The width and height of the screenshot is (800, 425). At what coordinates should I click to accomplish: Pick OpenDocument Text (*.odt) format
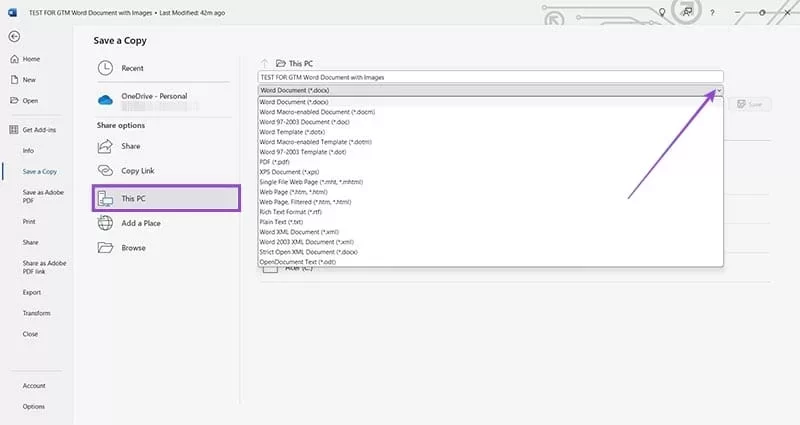[x=298, y=261]
